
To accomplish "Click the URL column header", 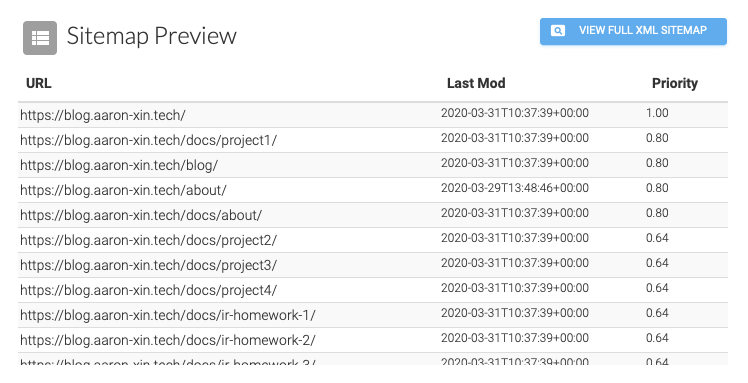I will click(x=39, y=83).
